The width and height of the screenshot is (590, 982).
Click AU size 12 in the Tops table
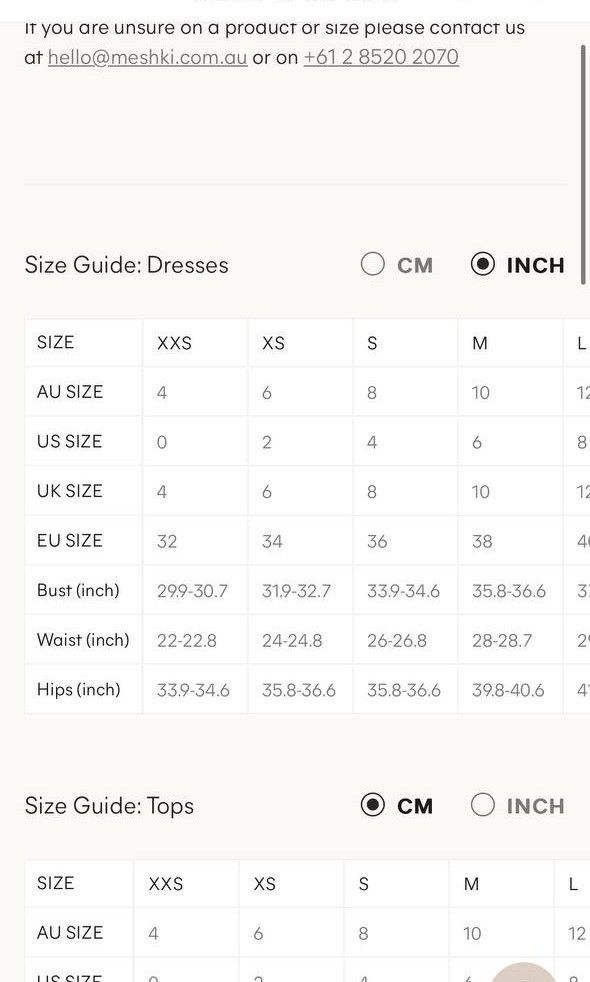click(577, 933)
